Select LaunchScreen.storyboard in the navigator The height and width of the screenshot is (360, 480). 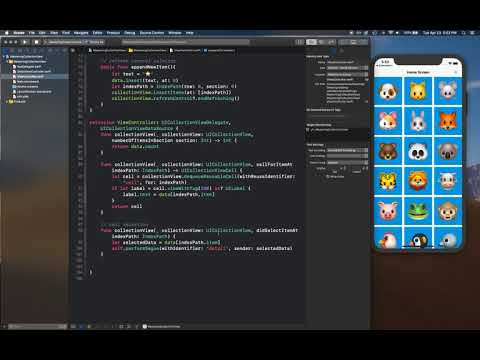(32, 91)
